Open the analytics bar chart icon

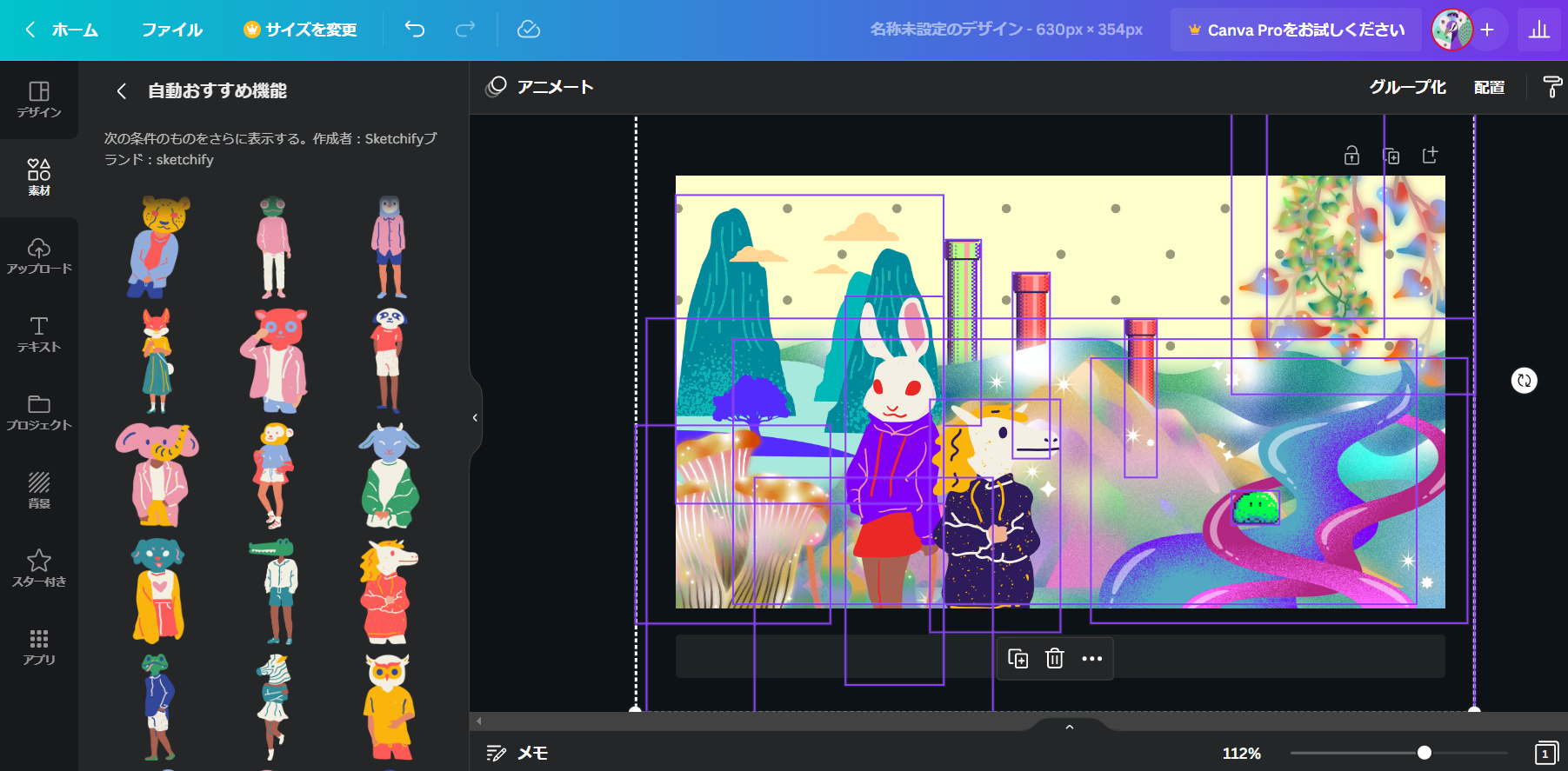[1539, 30]
